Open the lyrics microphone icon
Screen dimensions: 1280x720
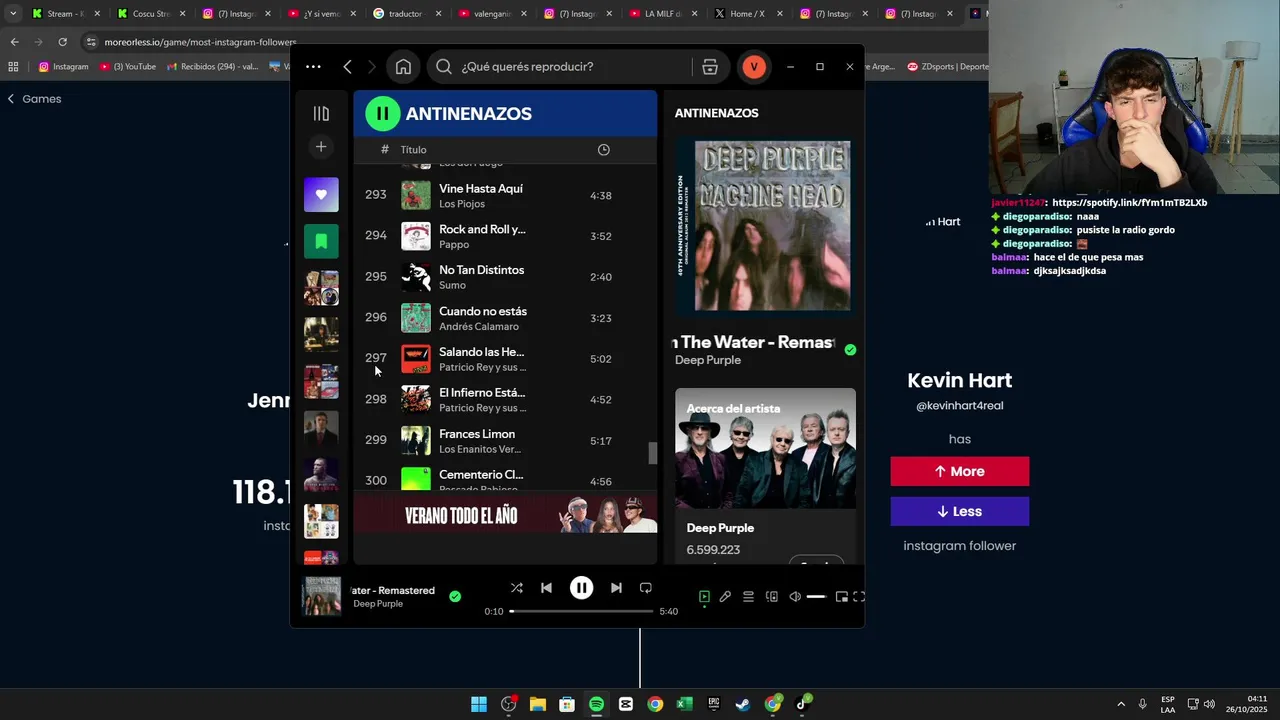[x=725, y=597]
